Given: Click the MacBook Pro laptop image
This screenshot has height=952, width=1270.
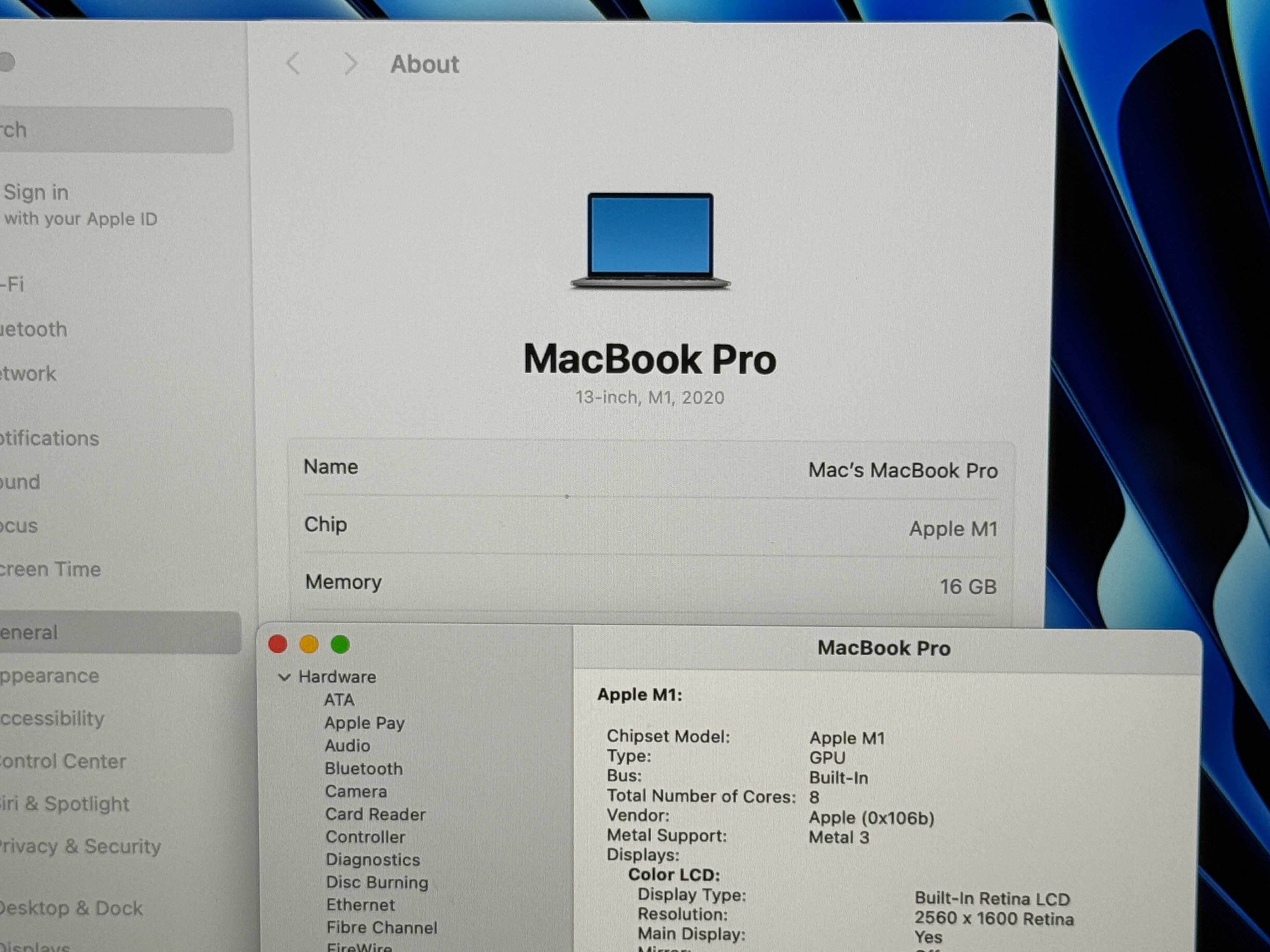Looking at the screenshot, I should tap(650, 241).
